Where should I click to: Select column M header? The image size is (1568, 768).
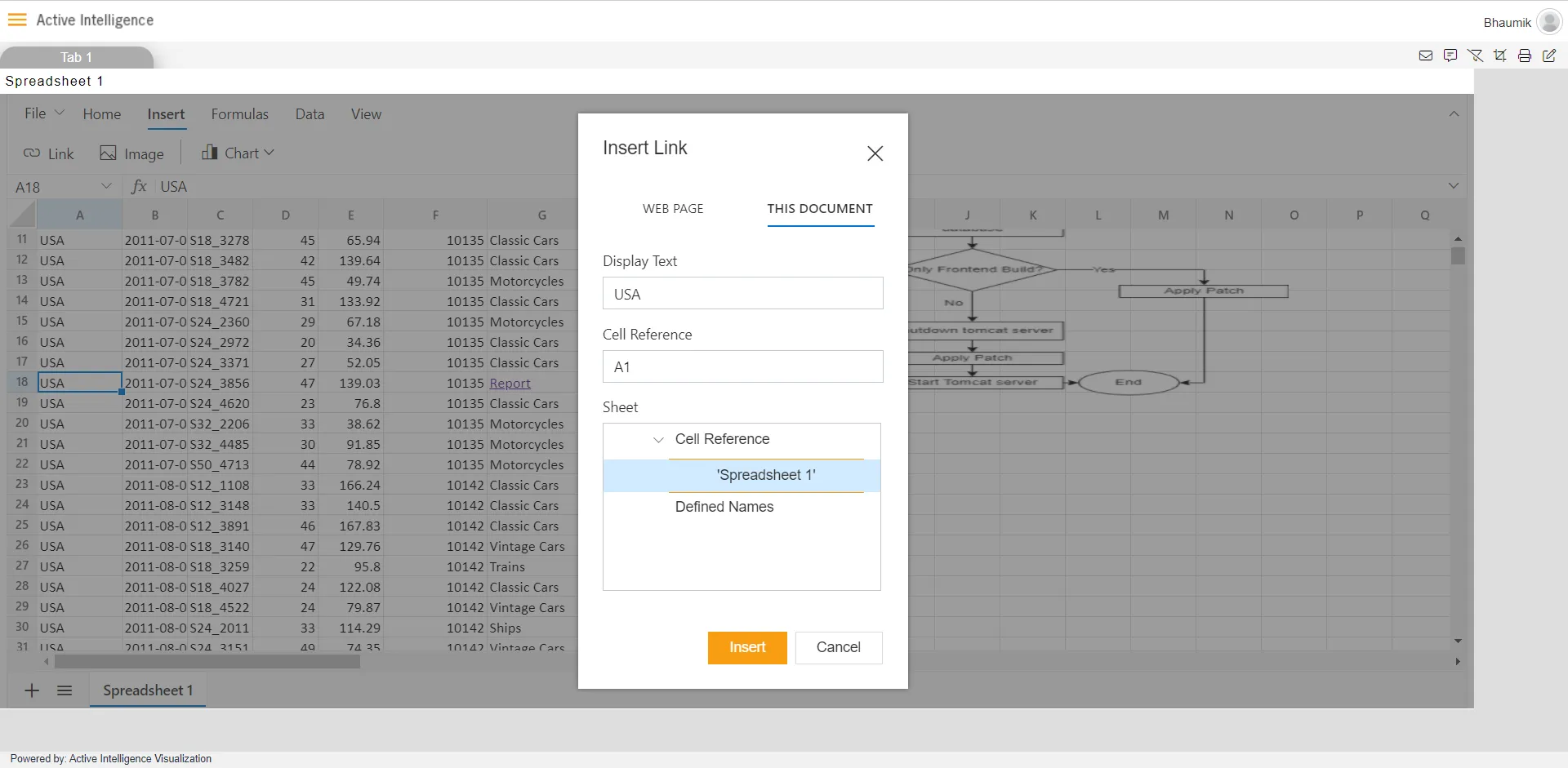point(1163,215)
